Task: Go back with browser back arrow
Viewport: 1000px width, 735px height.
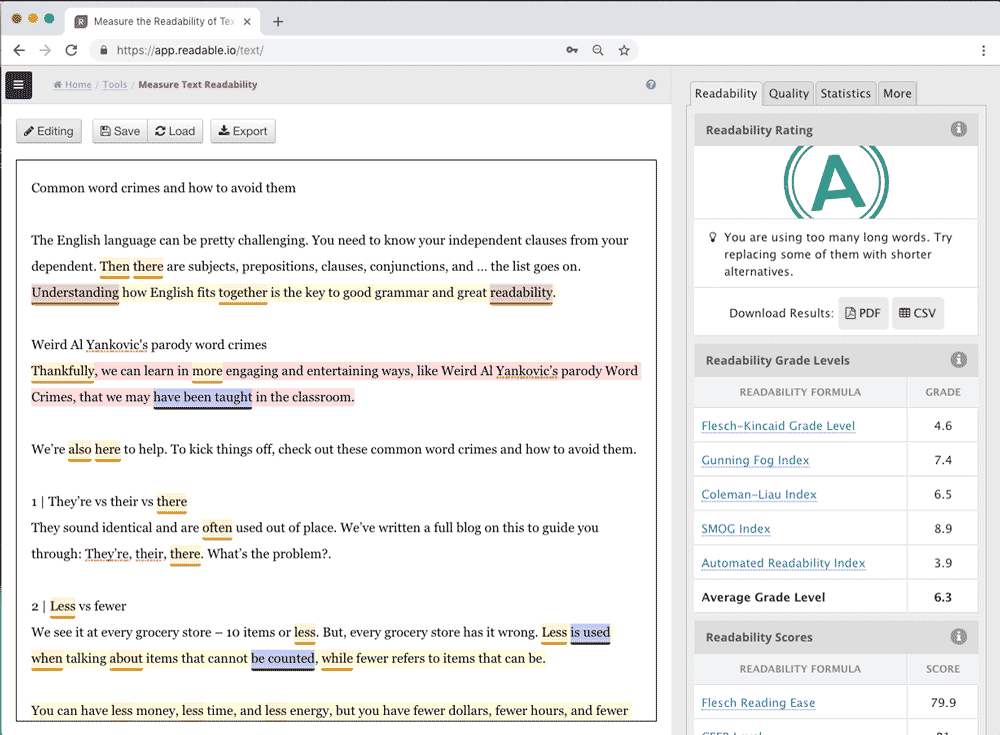Action: pyautogui.click(x=19, y=50)
